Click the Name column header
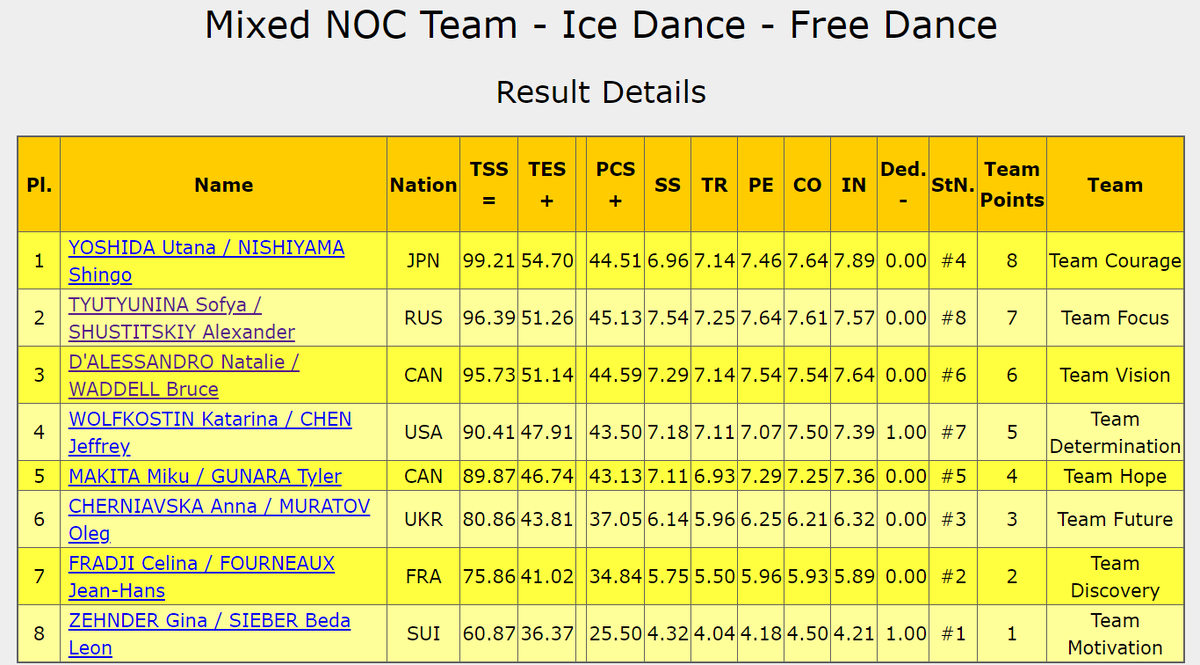This screenshot has height=665, width=1200. (x=224, y=185)
